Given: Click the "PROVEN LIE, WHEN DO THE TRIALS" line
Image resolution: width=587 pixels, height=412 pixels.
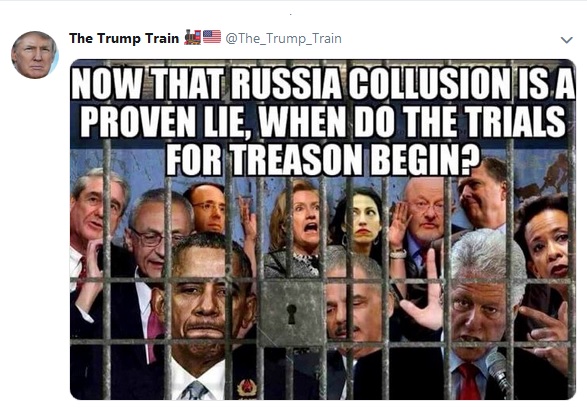Looking at the screenshot, I should [323, 122].
